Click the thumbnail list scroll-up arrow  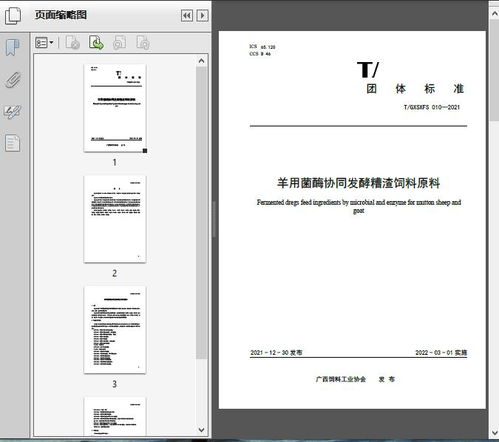(201, 61)
